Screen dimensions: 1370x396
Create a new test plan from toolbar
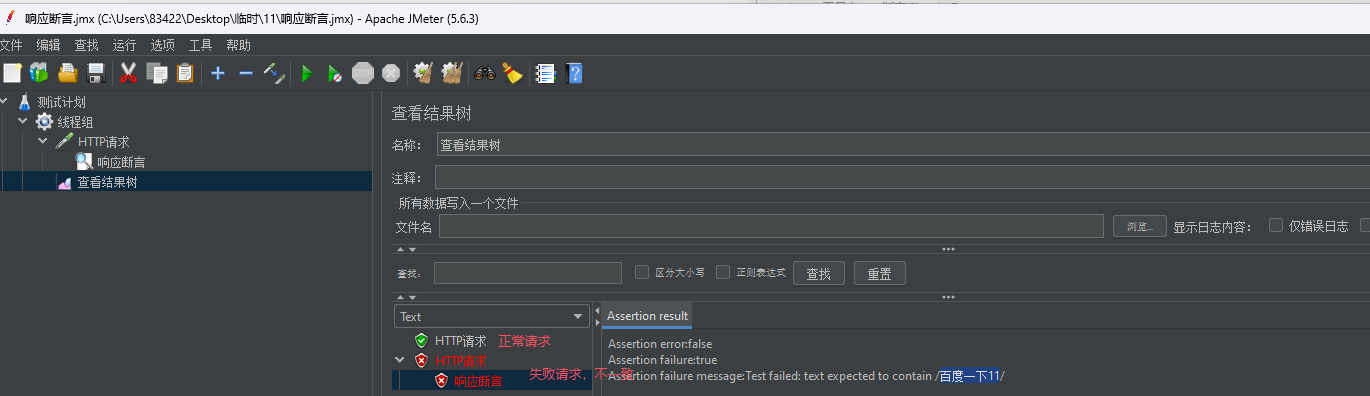tap(12, 73)
